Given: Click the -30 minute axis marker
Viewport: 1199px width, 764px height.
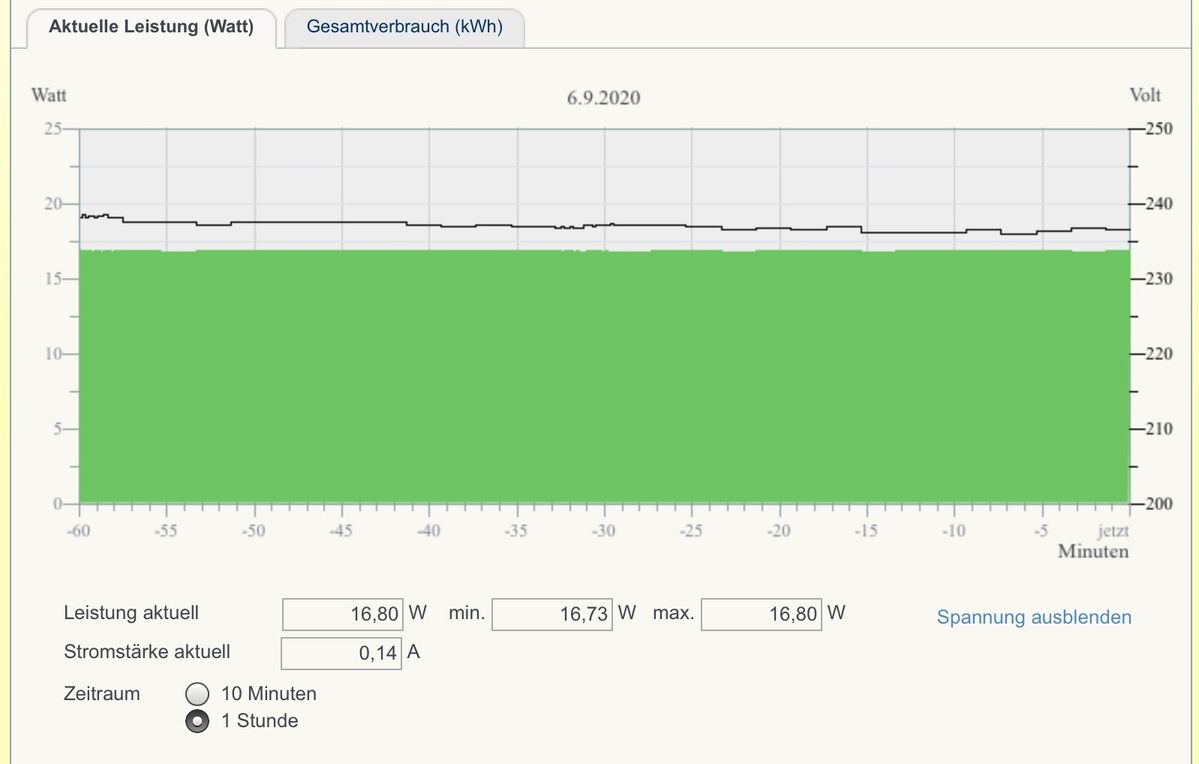Looking at the screenshot, I should [603, 530].
